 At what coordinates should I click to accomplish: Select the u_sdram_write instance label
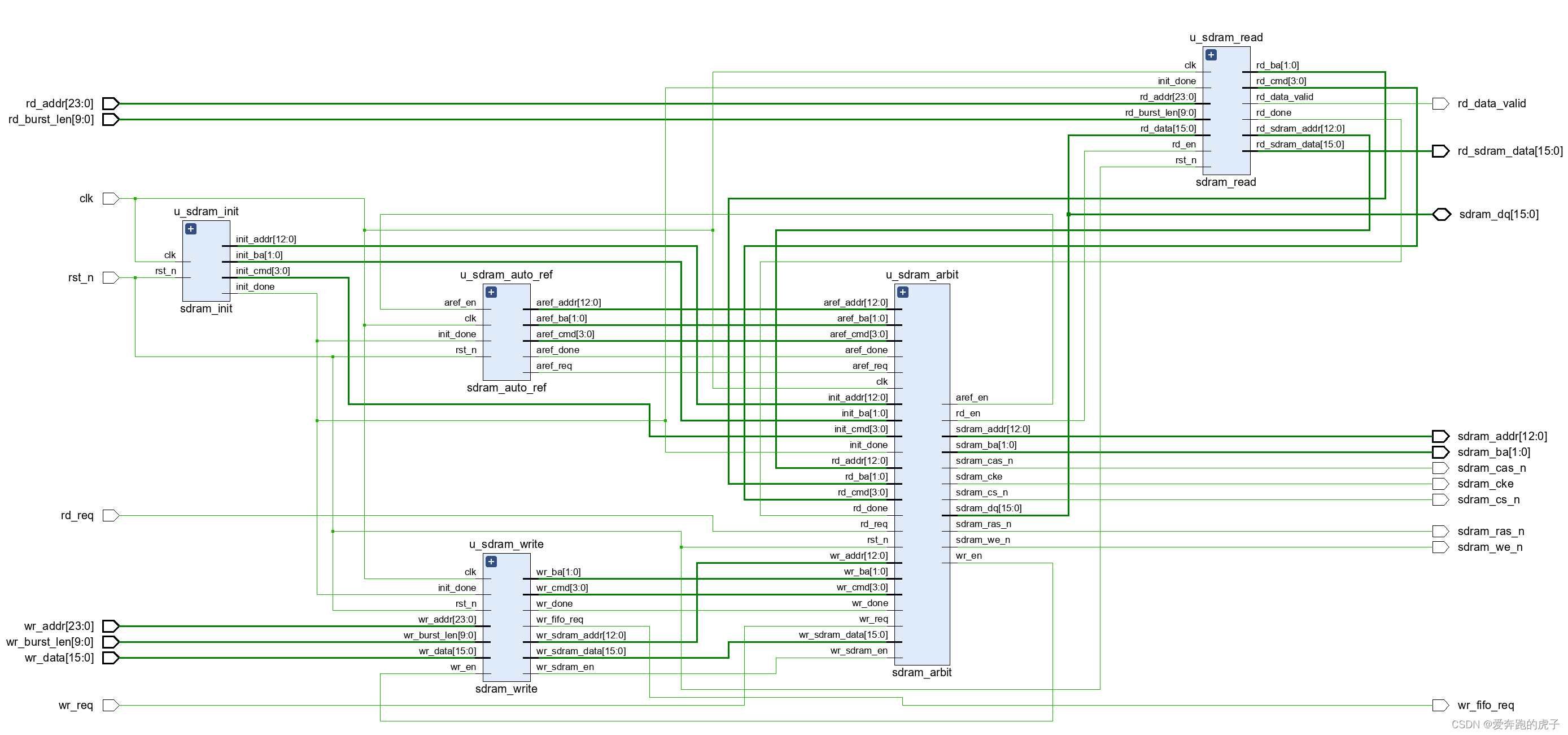click(506, 544)
